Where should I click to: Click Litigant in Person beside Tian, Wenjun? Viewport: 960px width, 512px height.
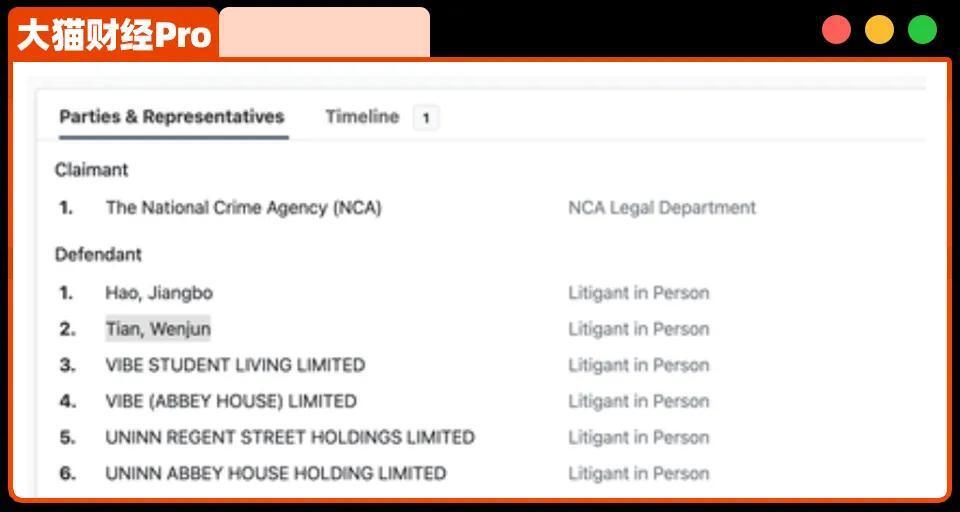(x=639, y=329)
